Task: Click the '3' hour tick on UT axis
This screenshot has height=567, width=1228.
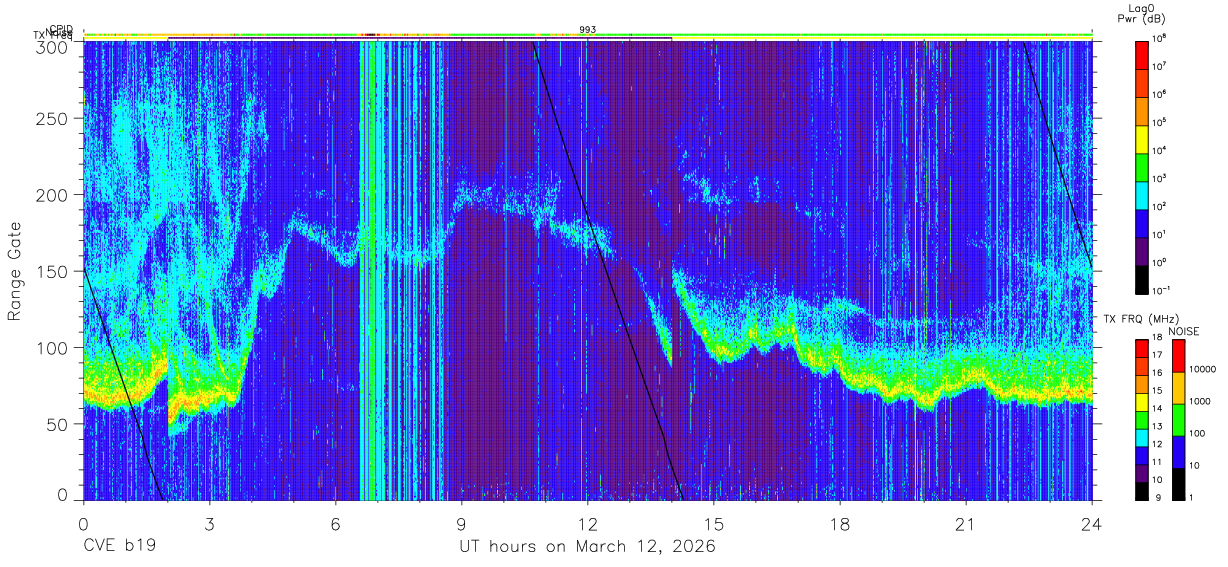Action: click(210, 524)
